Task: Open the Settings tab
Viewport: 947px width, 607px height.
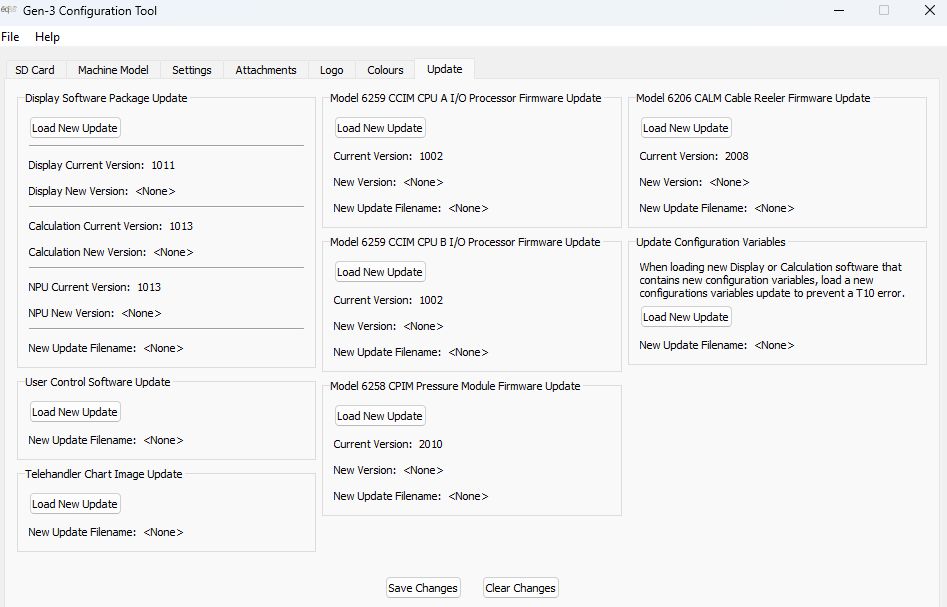Action: [x=191, y=70]
